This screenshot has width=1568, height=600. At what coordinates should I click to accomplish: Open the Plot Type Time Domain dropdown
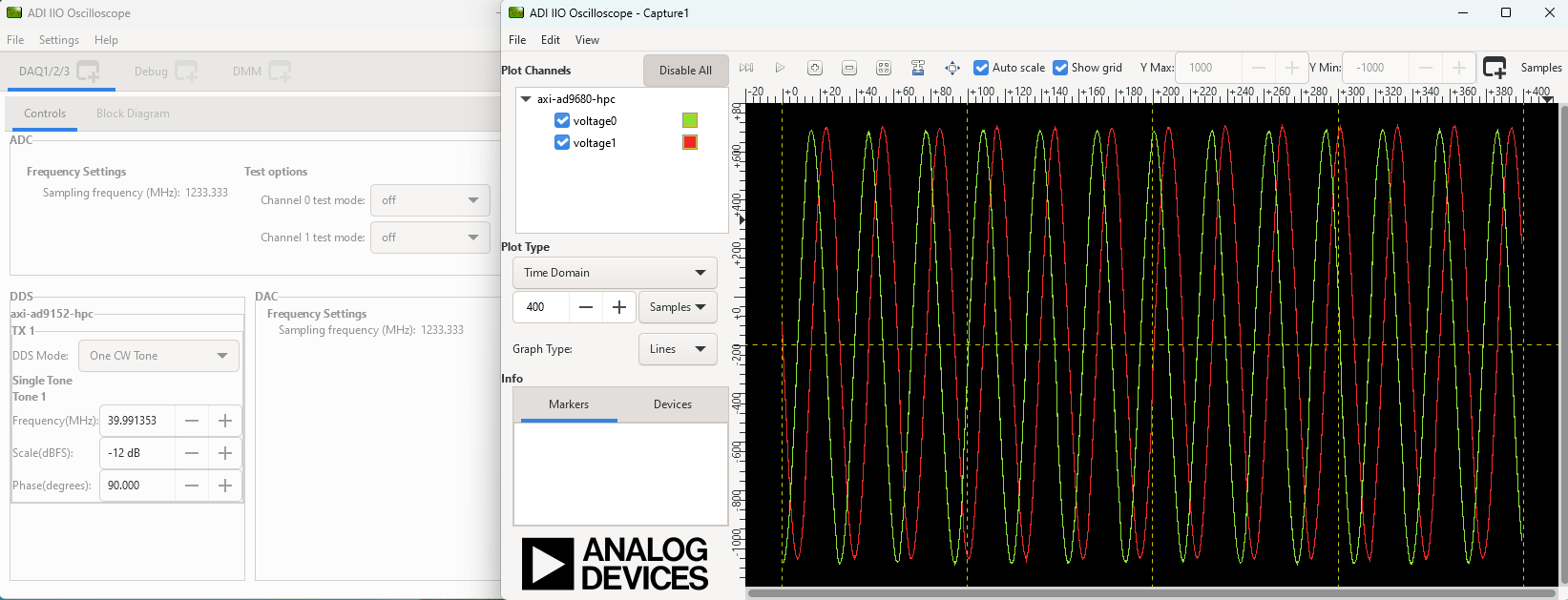(615, 273)
